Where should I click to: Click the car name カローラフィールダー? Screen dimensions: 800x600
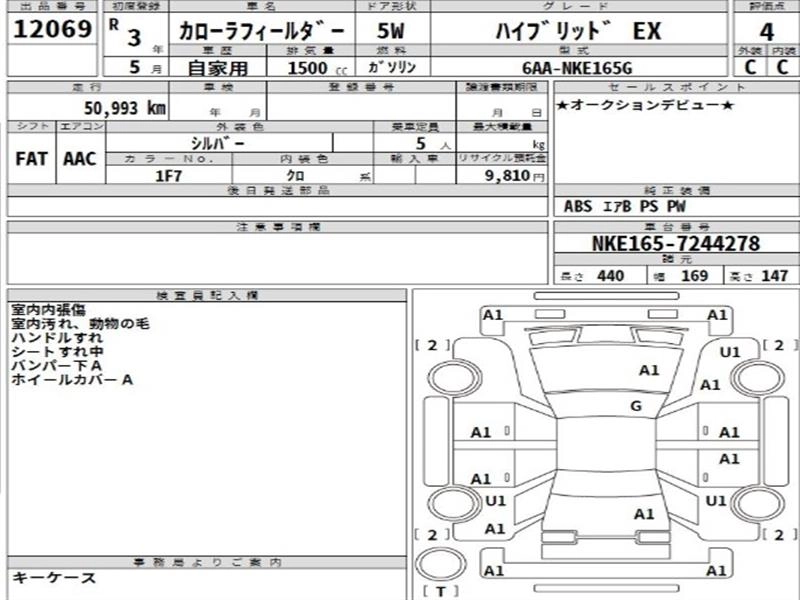(261, 31)
